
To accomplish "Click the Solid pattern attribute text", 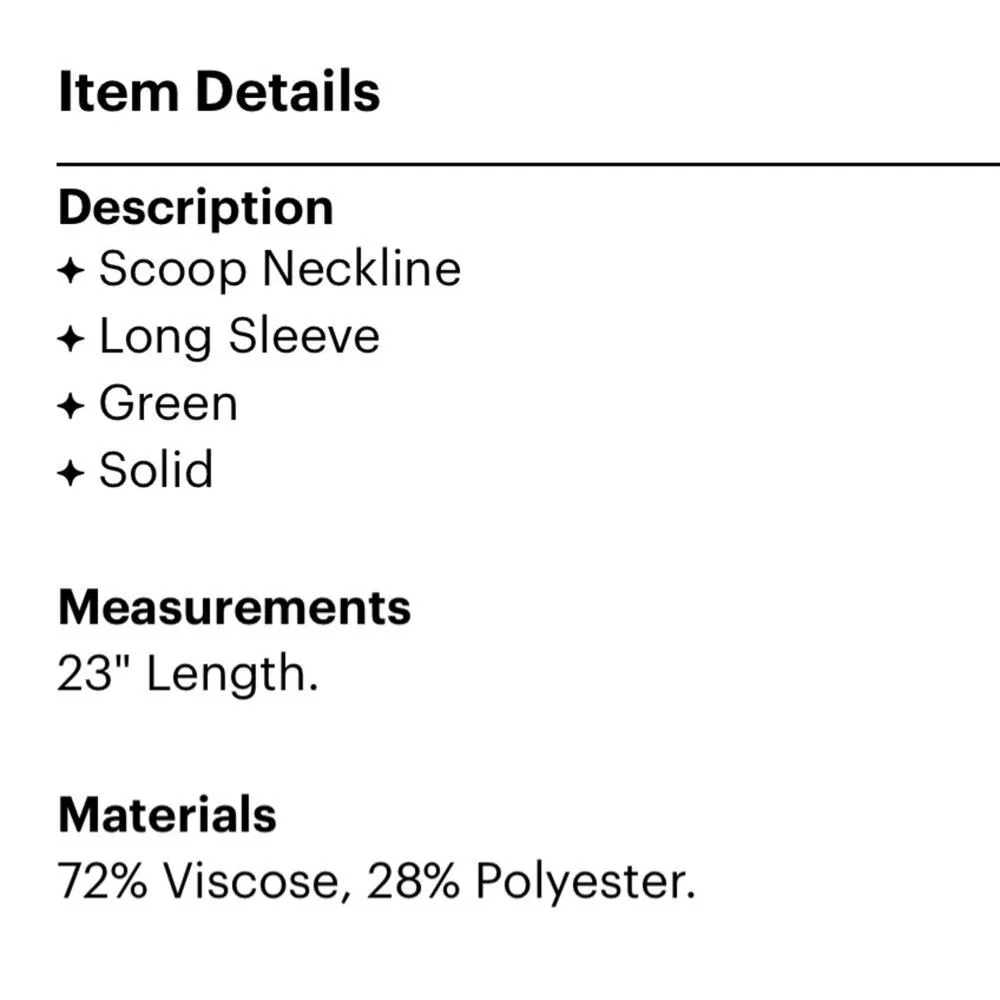I will point(157,471).
